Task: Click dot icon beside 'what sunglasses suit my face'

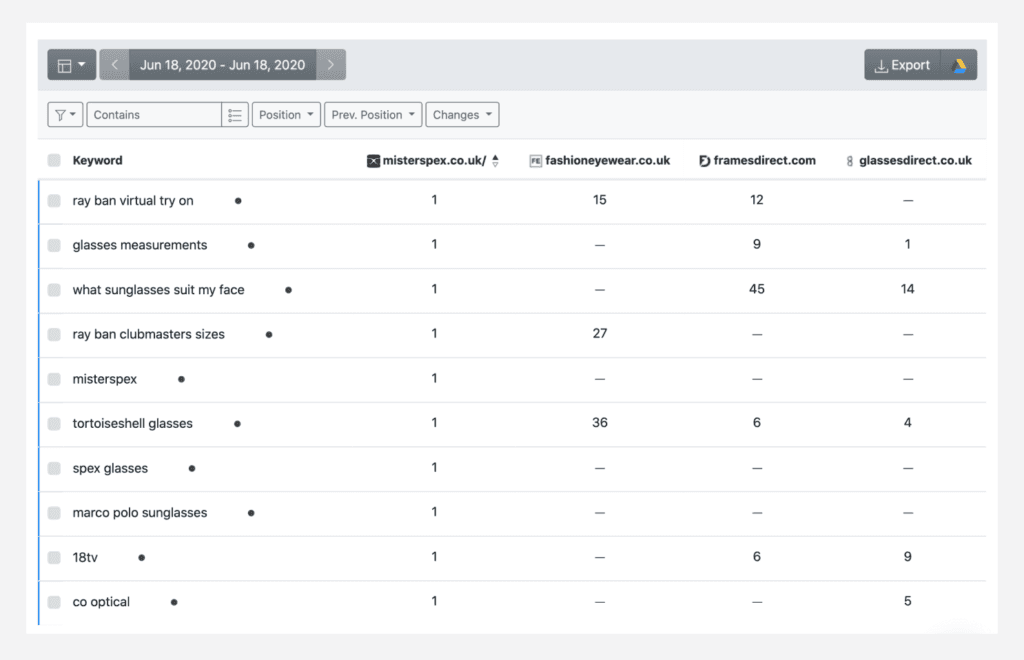Action: (x=289, y=290)
